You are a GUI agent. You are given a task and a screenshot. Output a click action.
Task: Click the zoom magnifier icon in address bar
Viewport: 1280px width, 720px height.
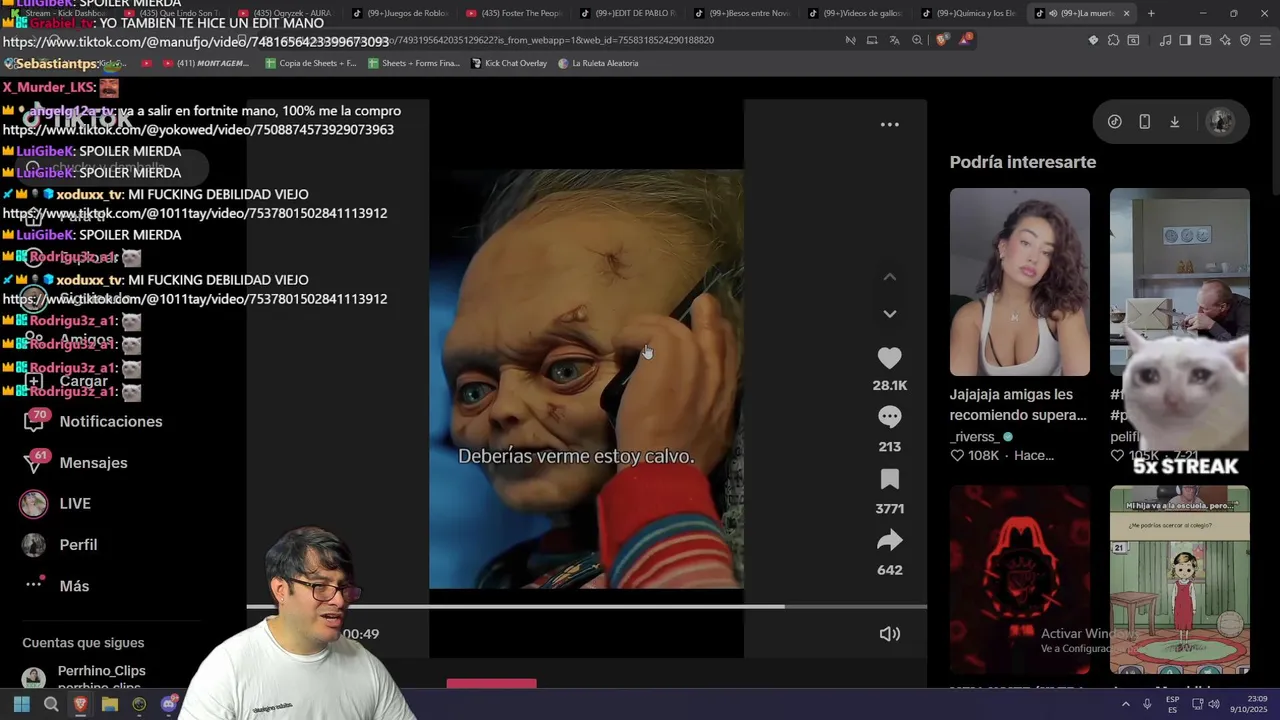point(917,40)
